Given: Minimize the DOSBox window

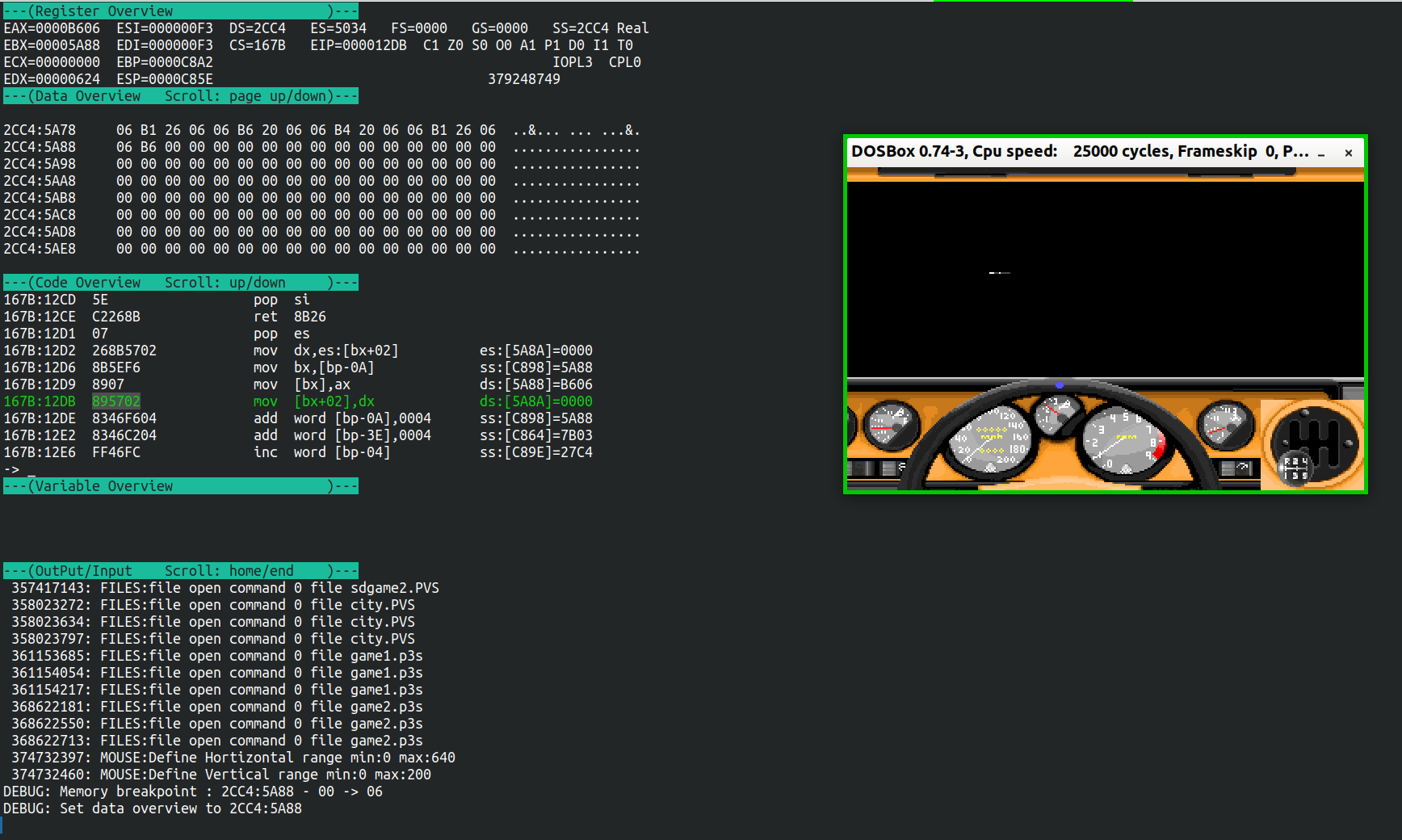Looking at the screenshot, I should (1321, 153).
